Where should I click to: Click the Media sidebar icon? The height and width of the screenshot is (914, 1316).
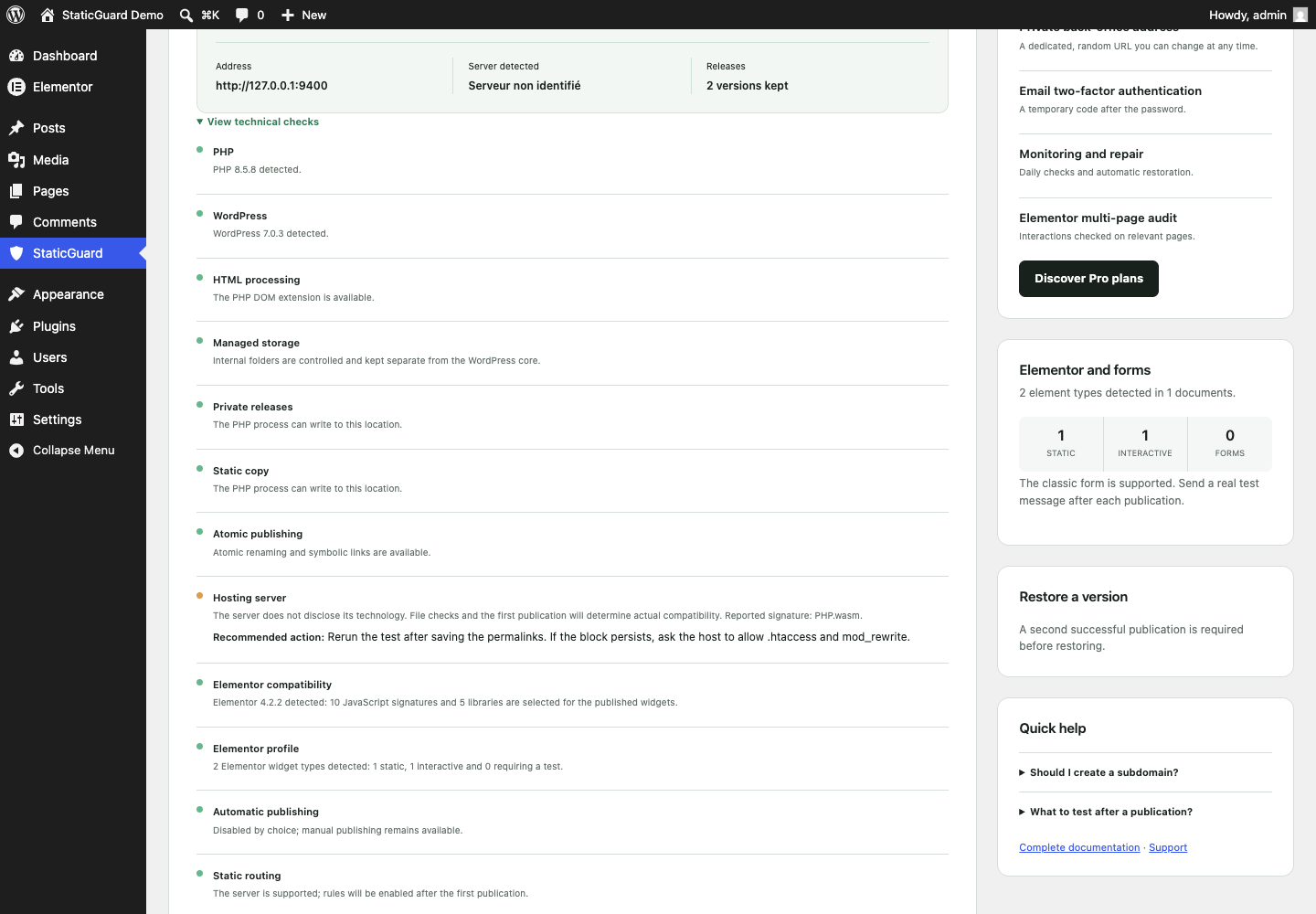coord(16,160)
